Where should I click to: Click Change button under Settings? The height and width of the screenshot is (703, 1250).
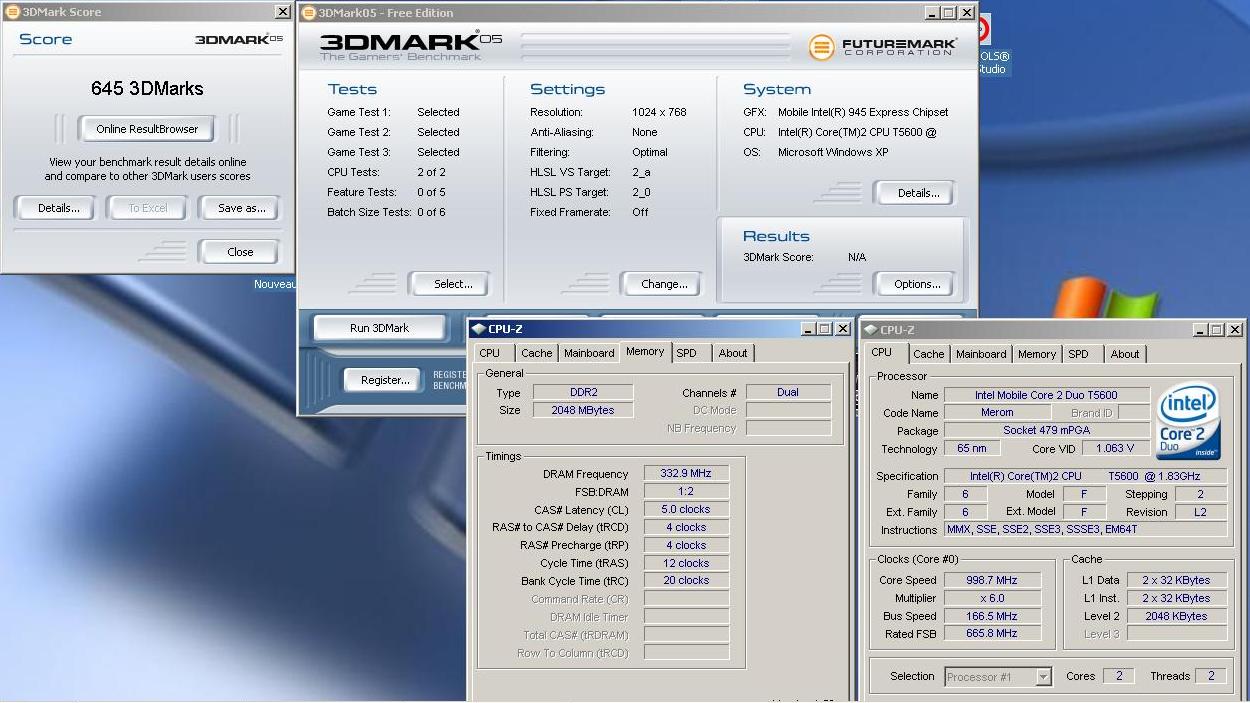[664, 284]
